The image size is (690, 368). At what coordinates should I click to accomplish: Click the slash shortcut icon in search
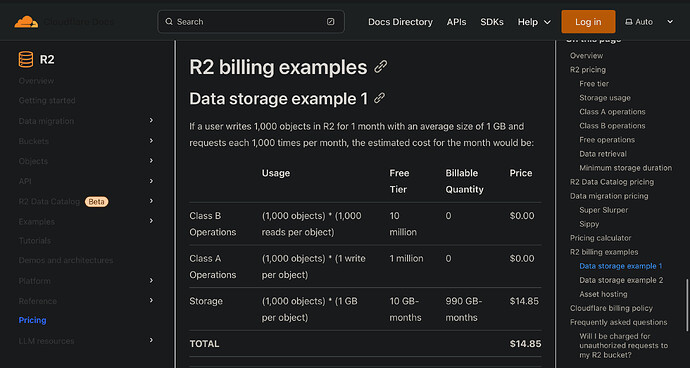330,22
